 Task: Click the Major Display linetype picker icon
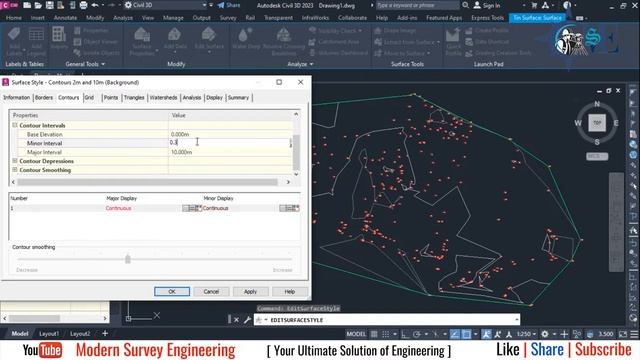click(x=192, y=208)
